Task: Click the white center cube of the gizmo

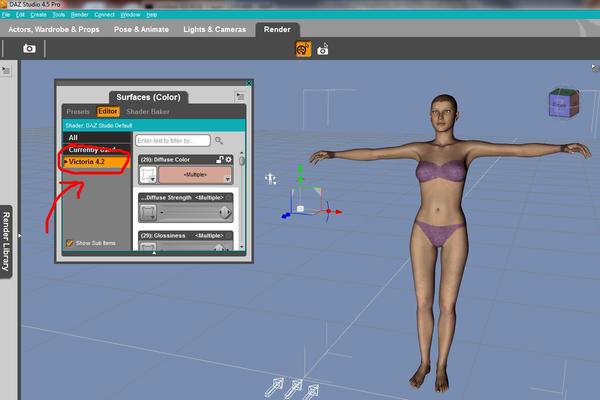Action: (x=300, y=209)
